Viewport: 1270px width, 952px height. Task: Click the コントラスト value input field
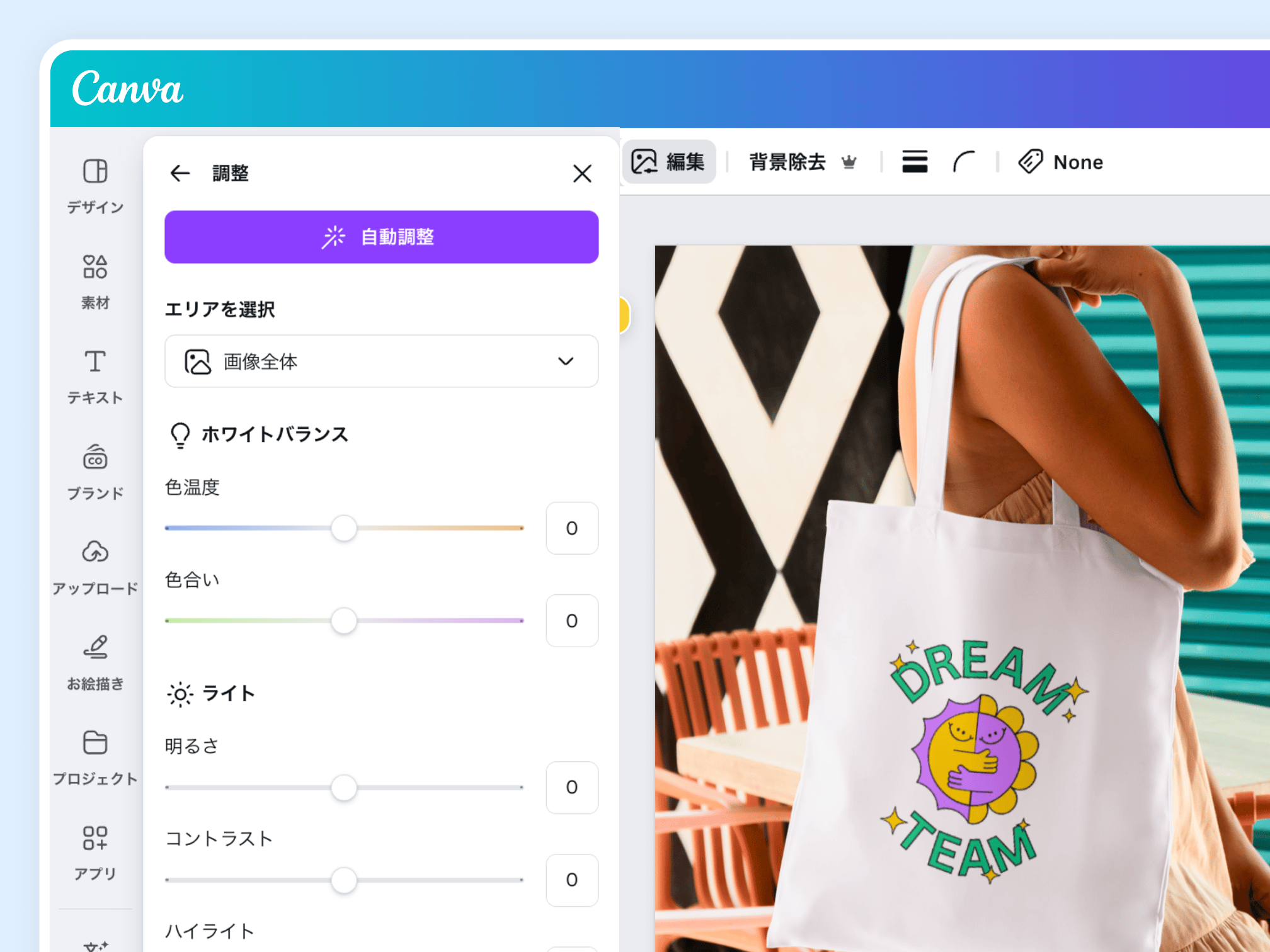571,880
